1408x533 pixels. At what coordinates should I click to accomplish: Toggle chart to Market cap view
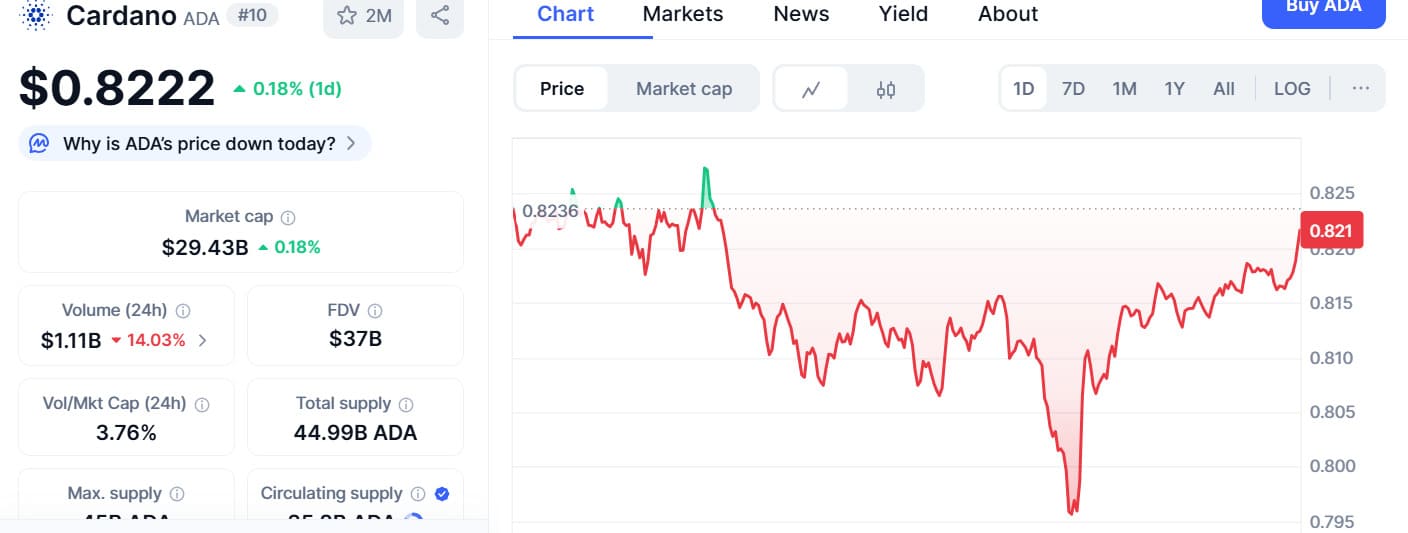[684, 89]
